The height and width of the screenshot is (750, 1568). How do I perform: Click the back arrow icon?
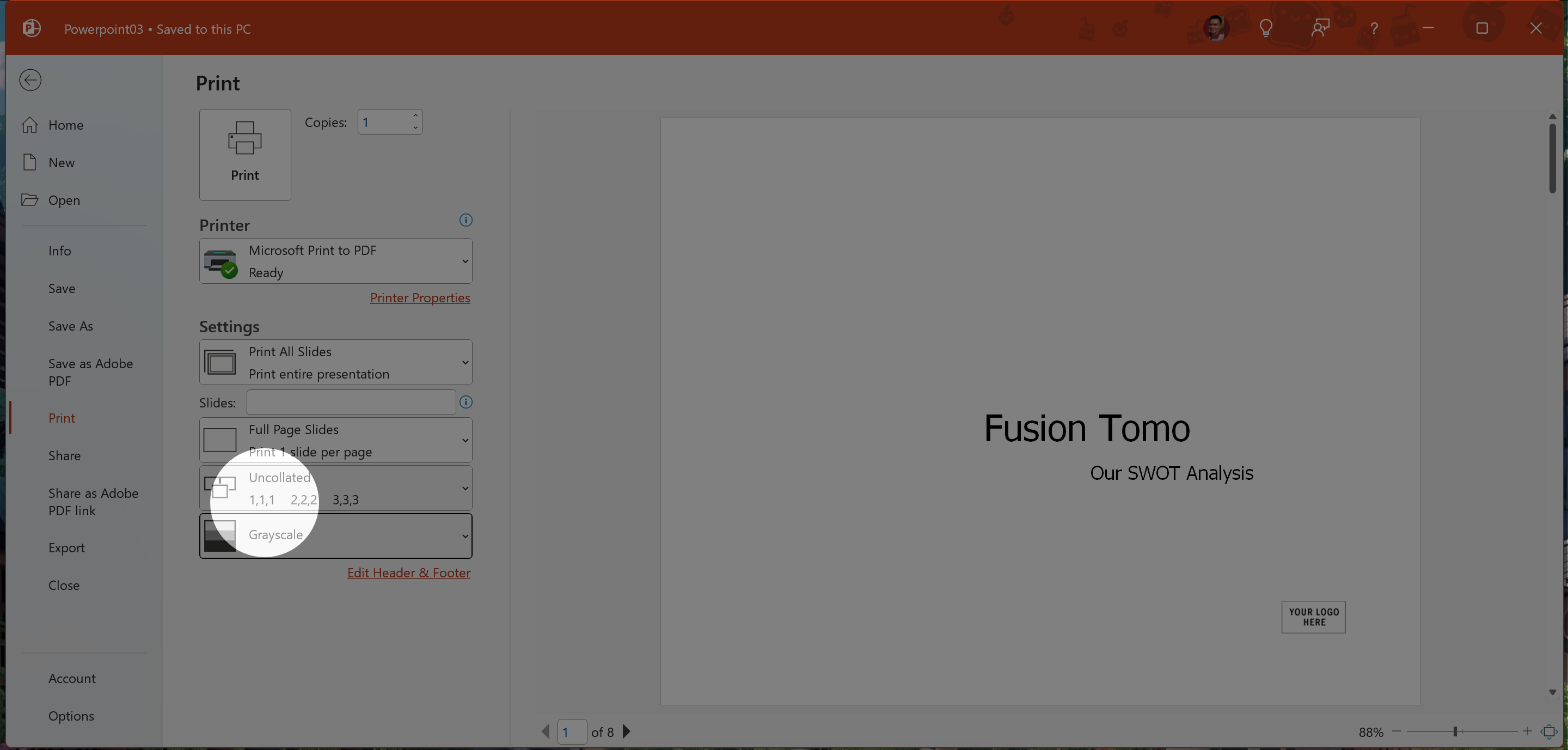tap(30, 80)
